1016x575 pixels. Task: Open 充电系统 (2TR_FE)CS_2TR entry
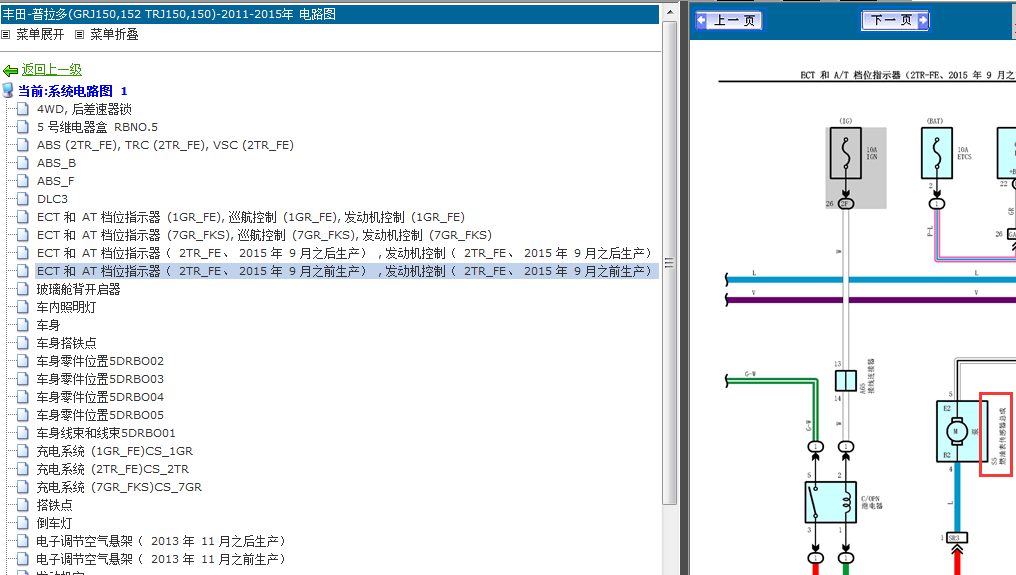tap(113, 469)
